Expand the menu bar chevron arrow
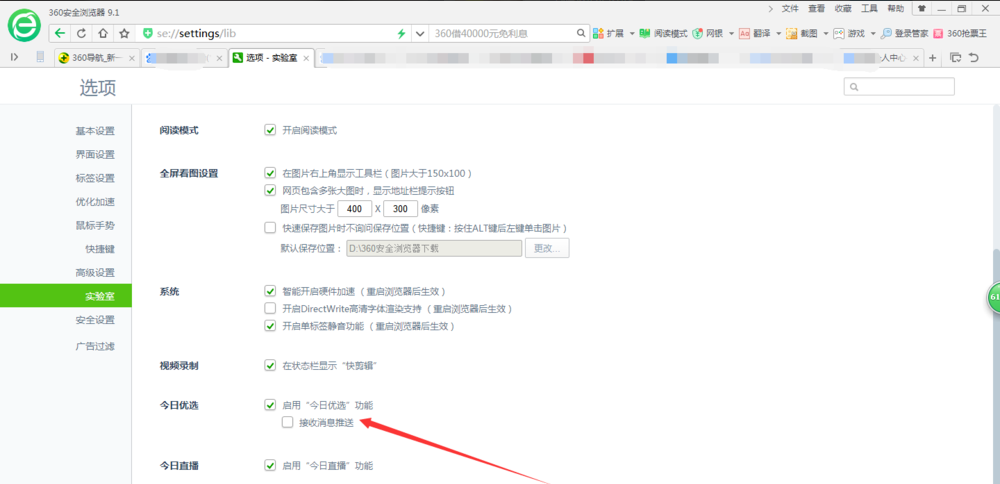The height and width of the screenshot is (484, 1000). pyautogui.click(x=770, y=8)
